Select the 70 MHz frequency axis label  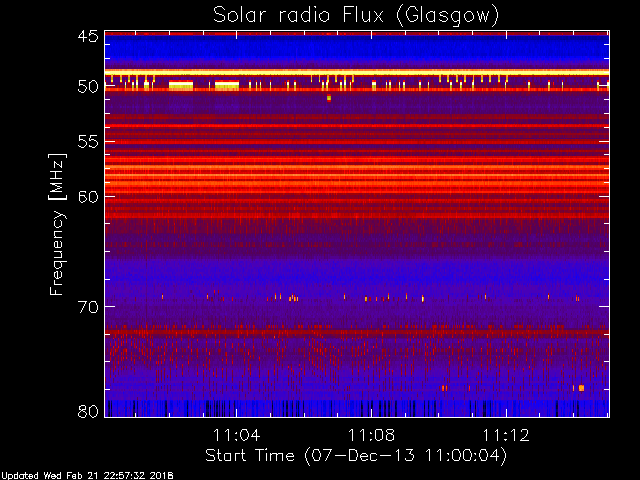pyautogui.click(x=88, y=307)
